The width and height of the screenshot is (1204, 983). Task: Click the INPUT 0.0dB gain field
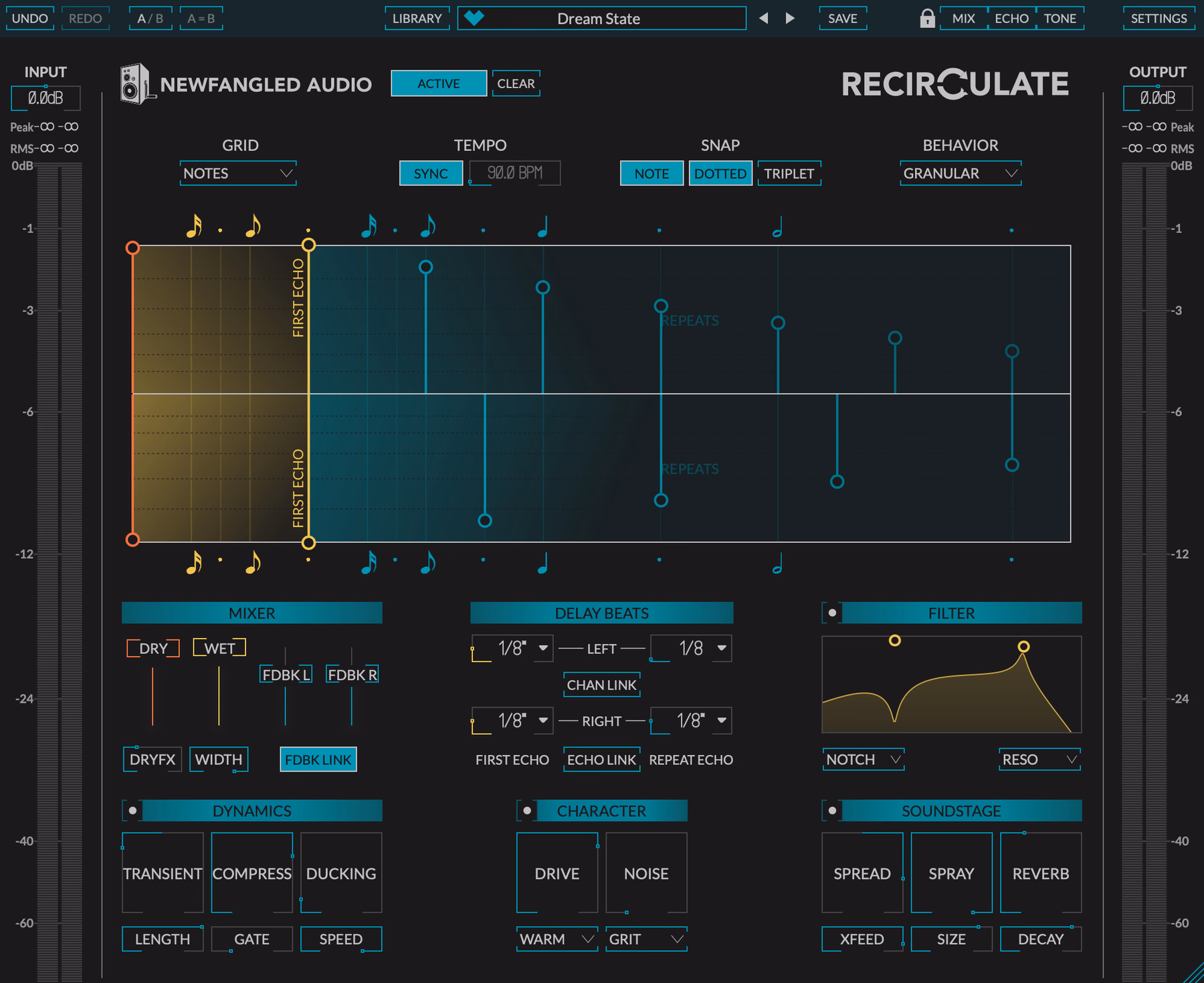pyautogui.click(x=45, y=98)
